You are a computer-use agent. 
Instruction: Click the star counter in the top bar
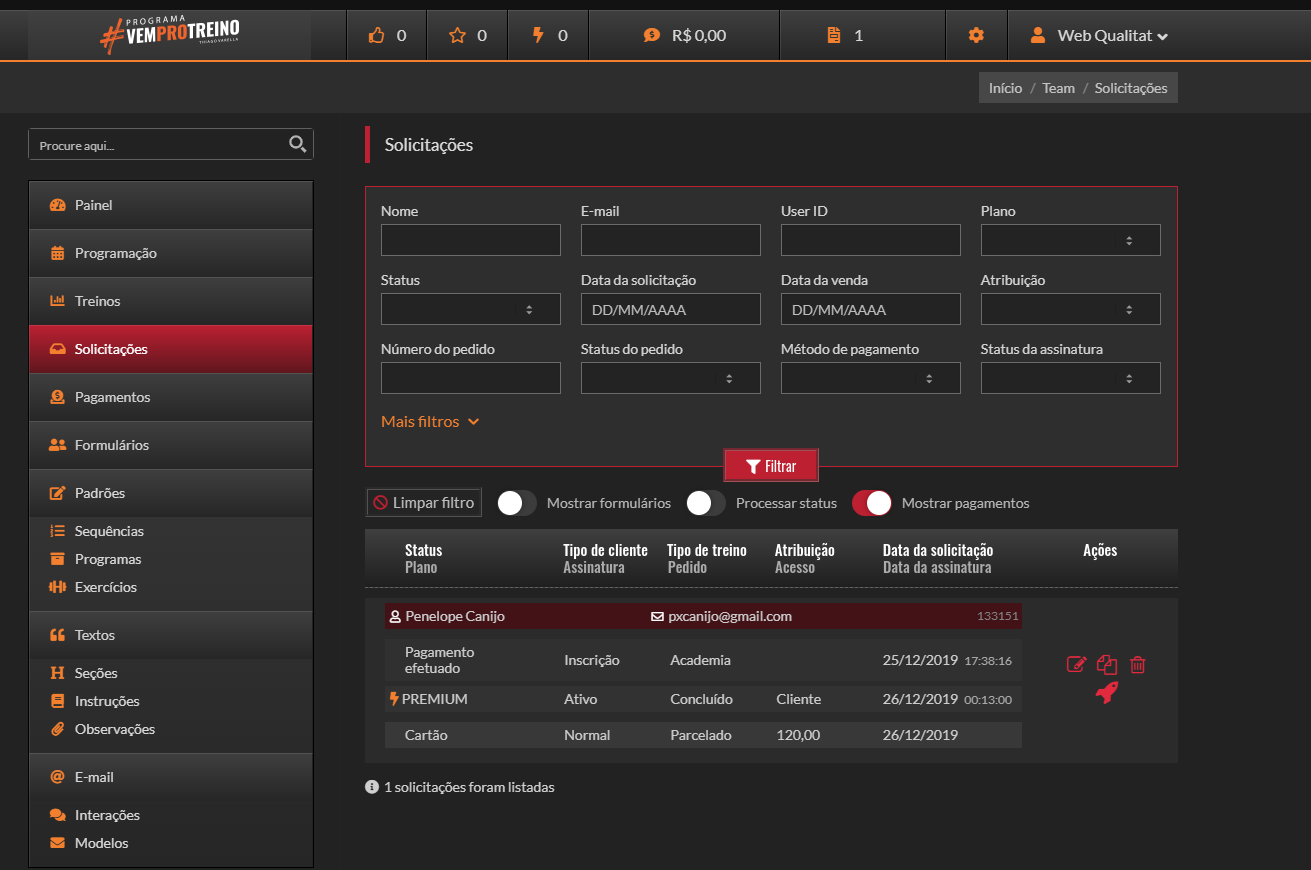(x=468, y=35)
